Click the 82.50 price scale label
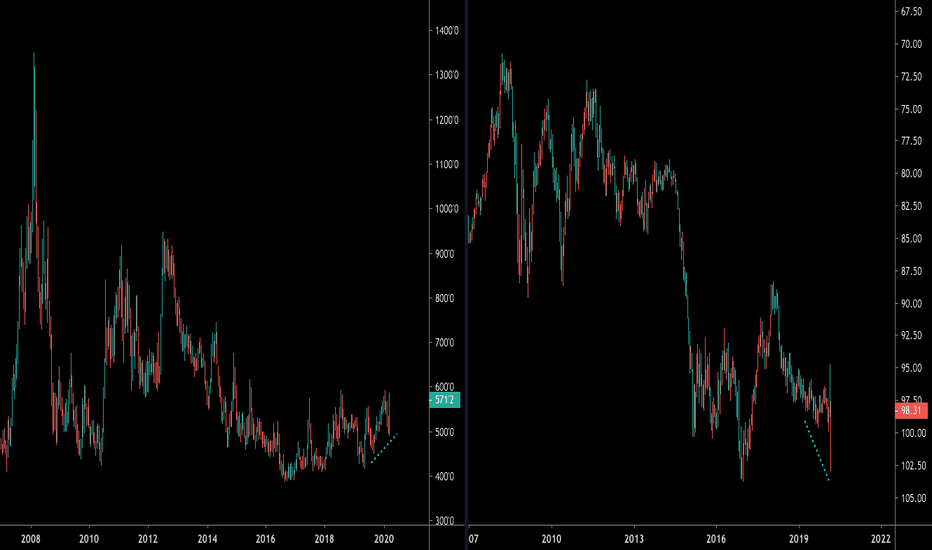The image size is (932, 550). coord(911,206)
